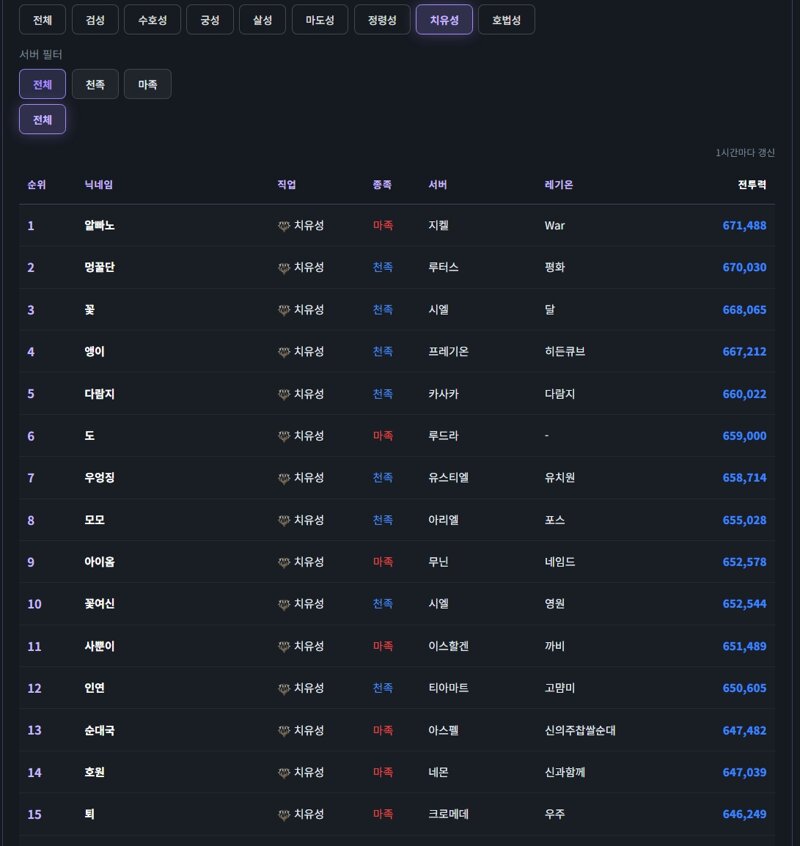Select the 살성 class tab

262,20
